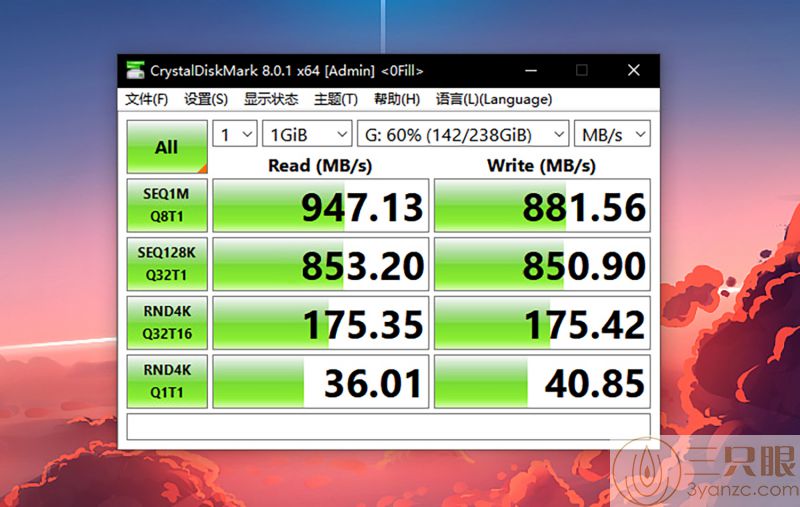
Task: Click the SEQ1M read result 947.13
Action: (320, 206)
